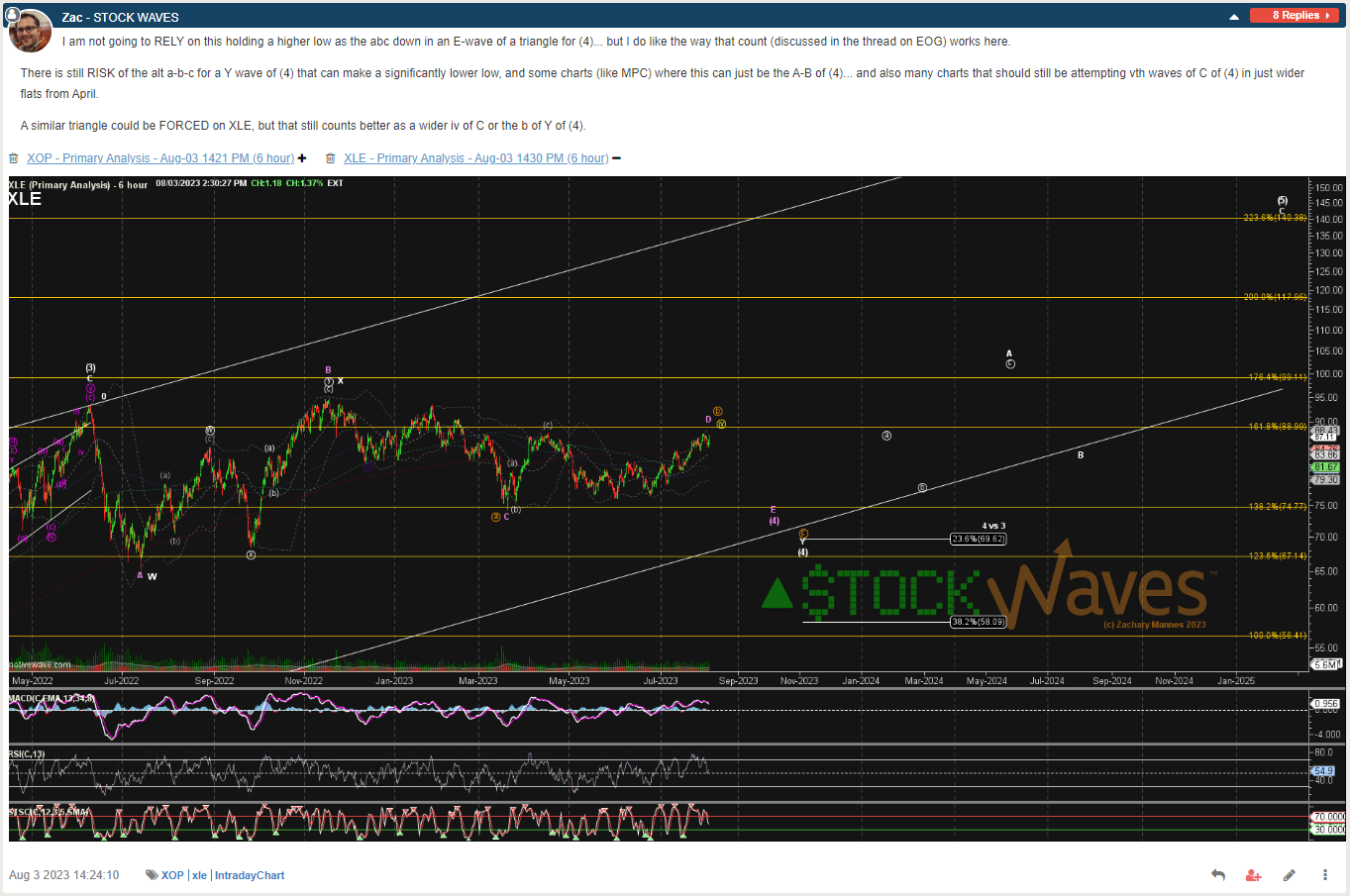Click the 100.0%(56.41) Fibonacci label
This screenshot has height=896, width=1350.
[1277, 636]
